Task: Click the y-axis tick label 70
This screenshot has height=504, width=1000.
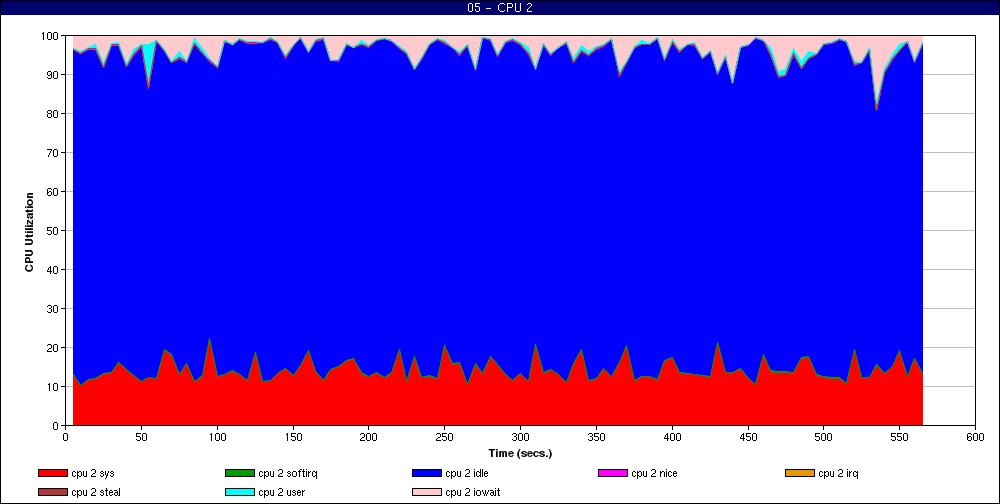Action: pos(54,152)
